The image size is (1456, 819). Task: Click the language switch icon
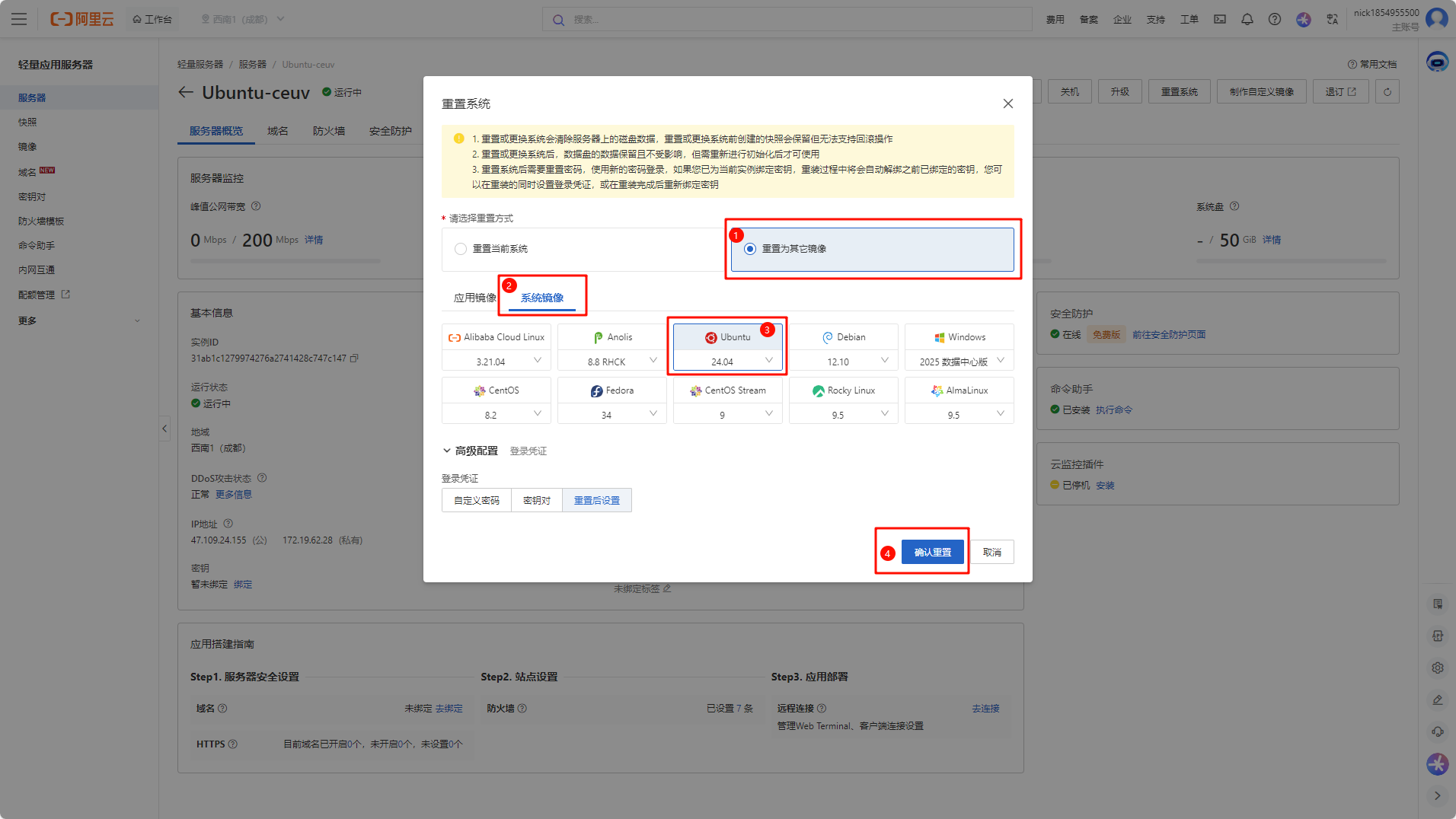(x=1332, y=19)
